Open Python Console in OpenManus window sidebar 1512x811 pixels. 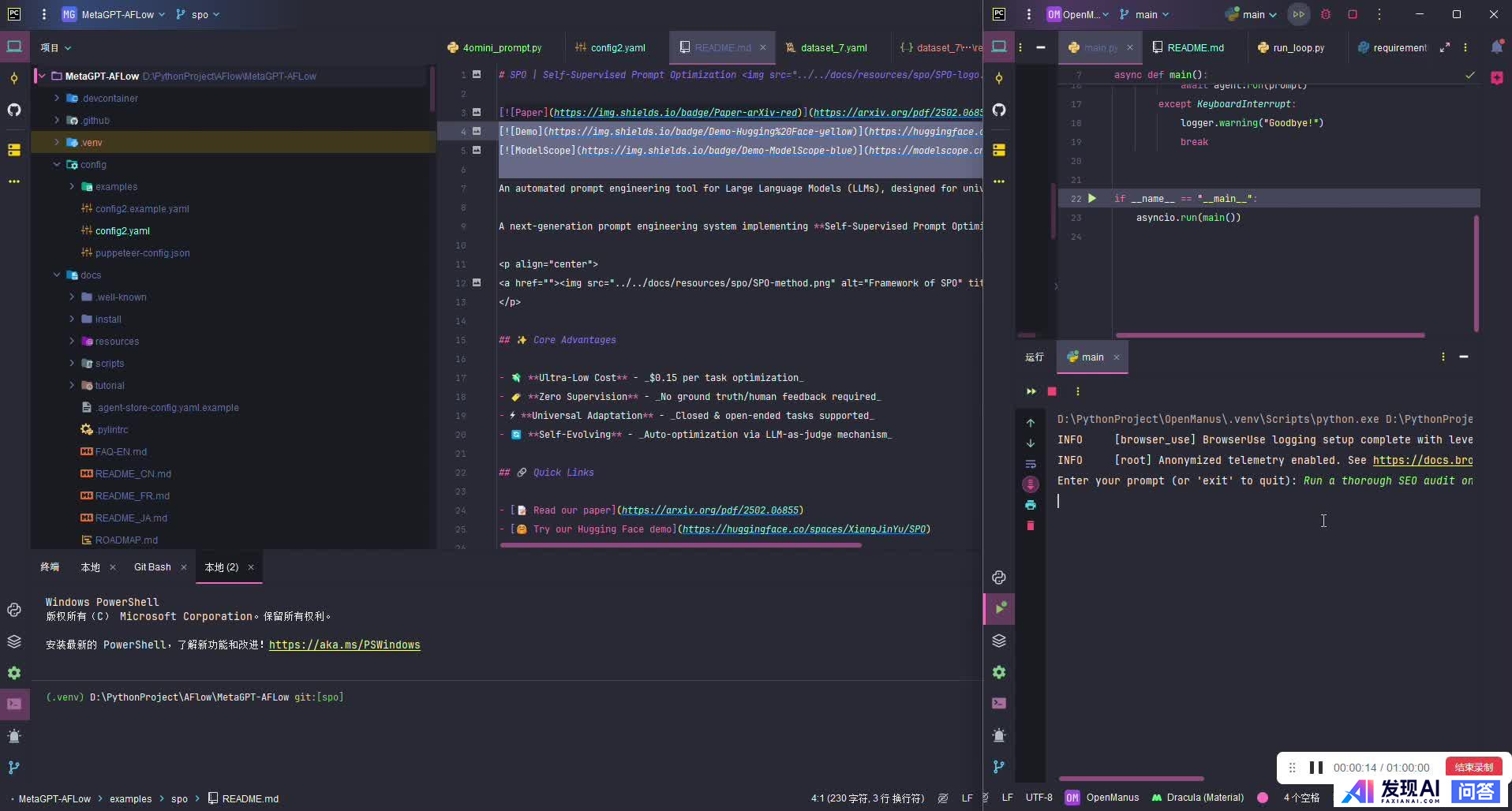[x=999, y=577]
